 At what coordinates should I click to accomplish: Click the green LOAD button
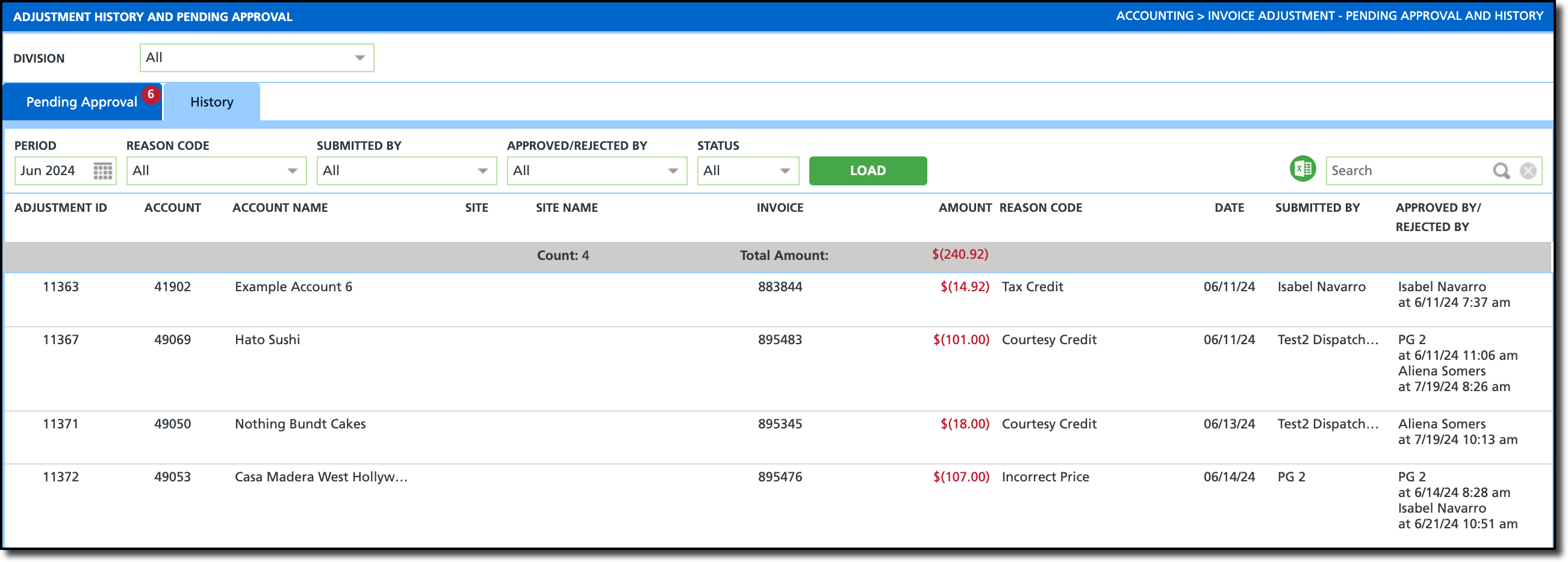coord(868,171)
